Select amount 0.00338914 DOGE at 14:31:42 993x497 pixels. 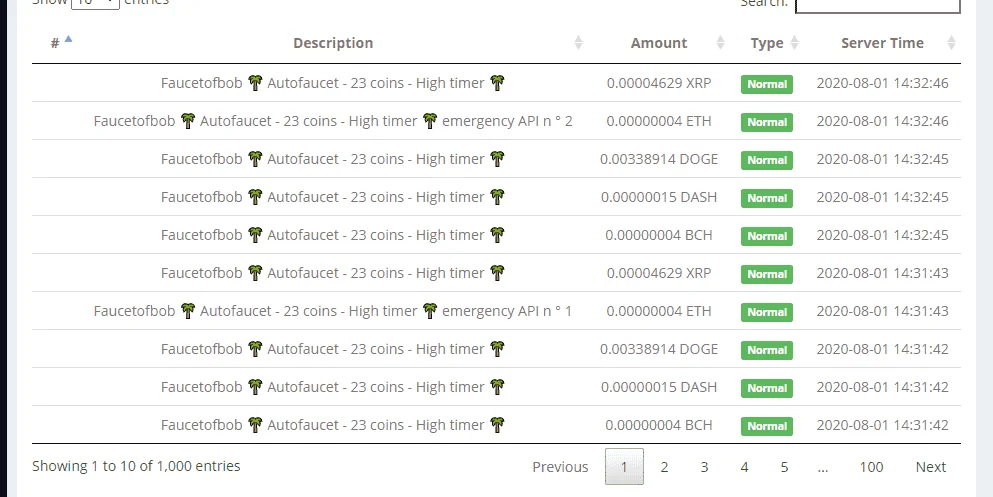tap(659, 349)
